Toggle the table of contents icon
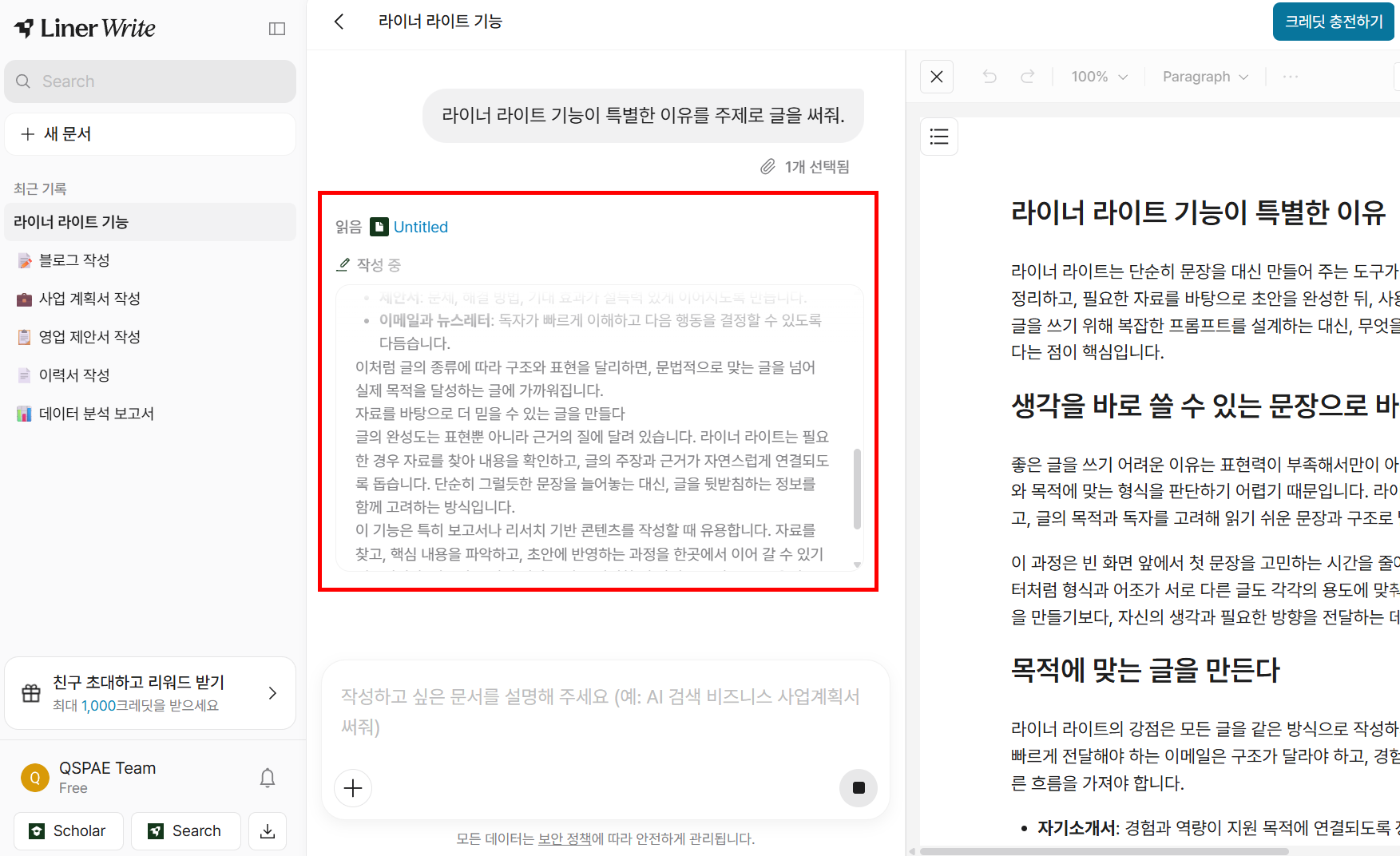This screenshot has height=856, width=1400. (x=939, y=137)
